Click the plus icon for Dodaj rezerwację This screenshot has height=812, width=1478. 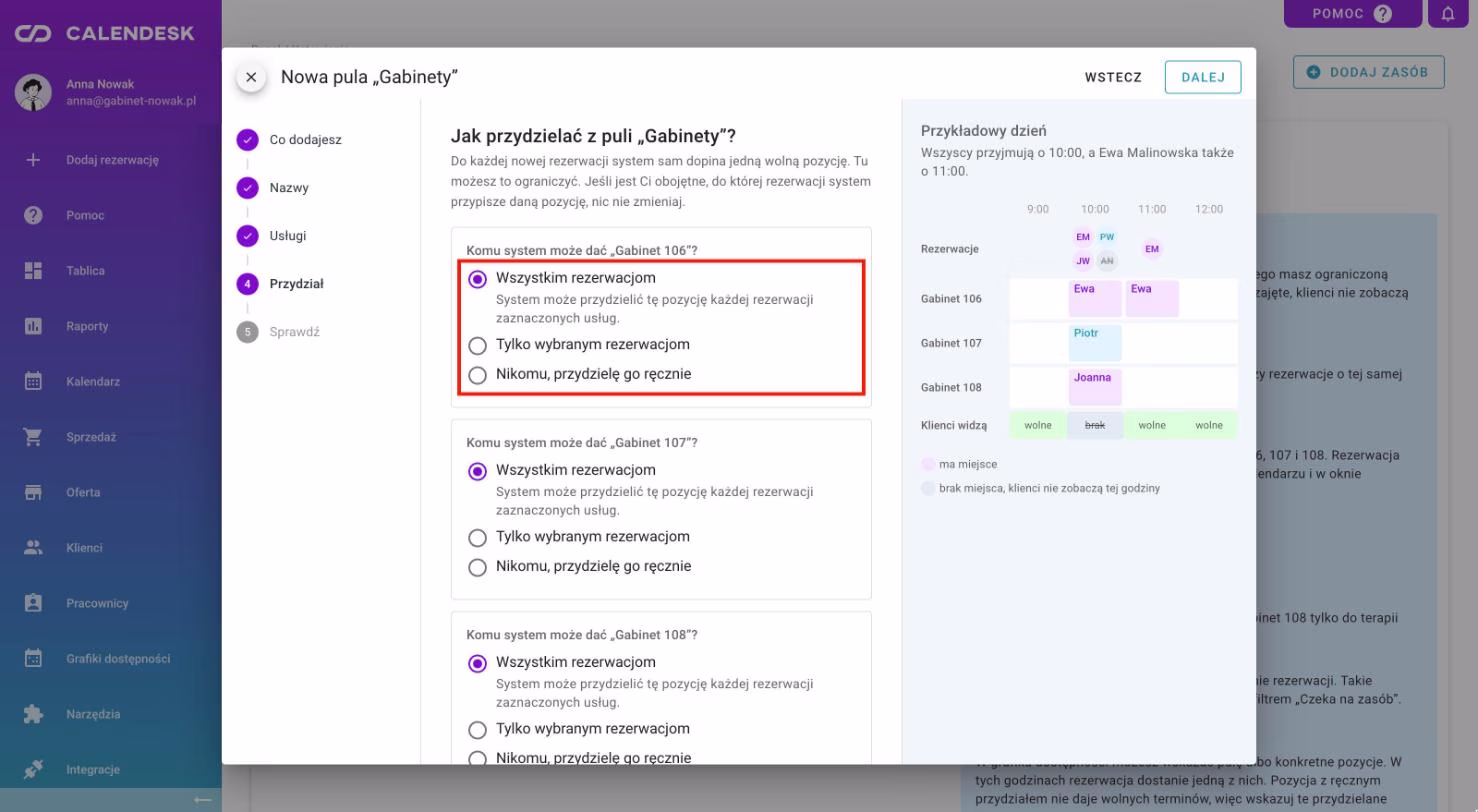tap(33, 160)
